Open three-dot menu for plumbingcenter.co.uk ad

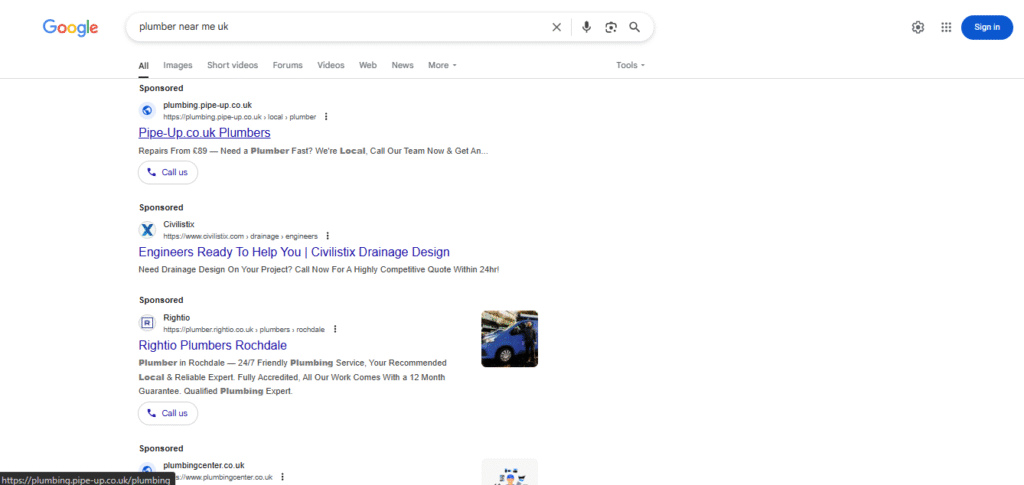click(x=283, y=477)
